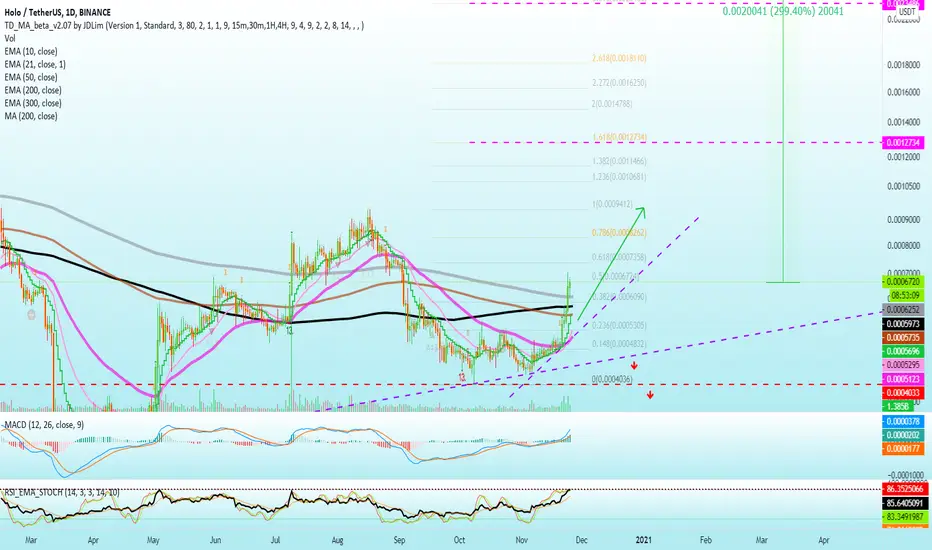Image resolution: width=932 pixels, height=550 pixels.
Task: Click the Feb label on the time axis
Action: point(706,540)
